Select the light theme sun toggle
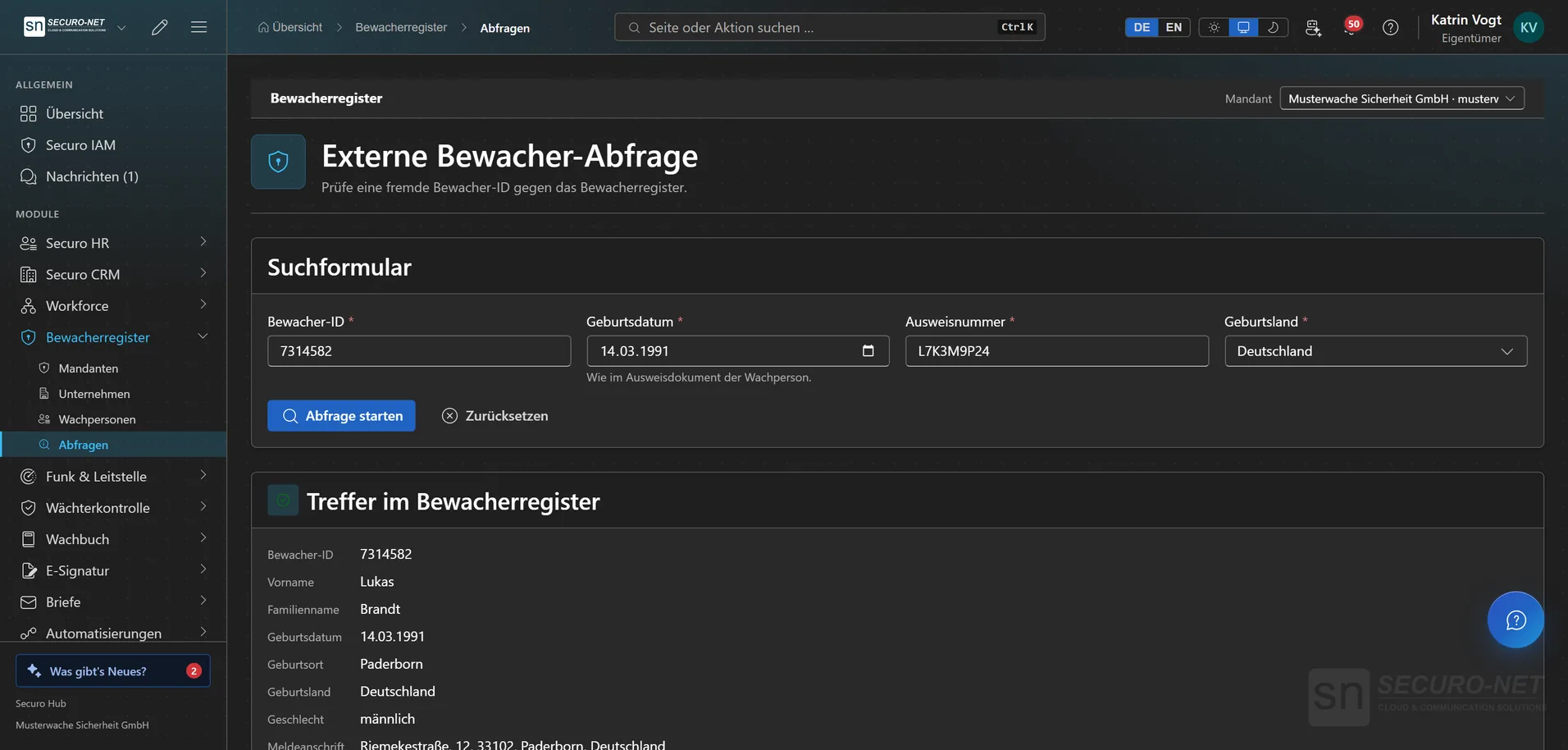Screen dimensions: 1568x750 tap(1214, 27)
